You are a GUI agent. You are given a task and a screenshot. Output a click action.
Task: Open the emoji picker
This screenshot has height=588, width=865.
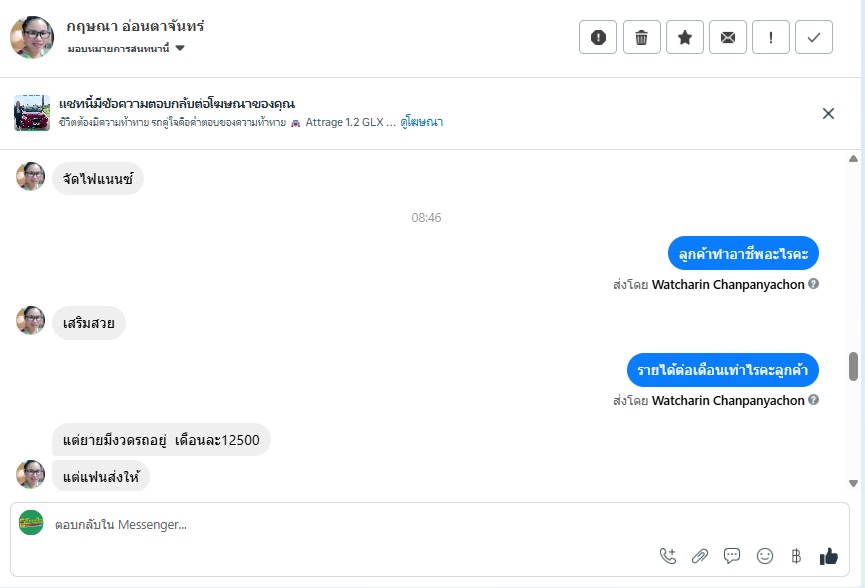pyautogui.click(x=765, y=556)
